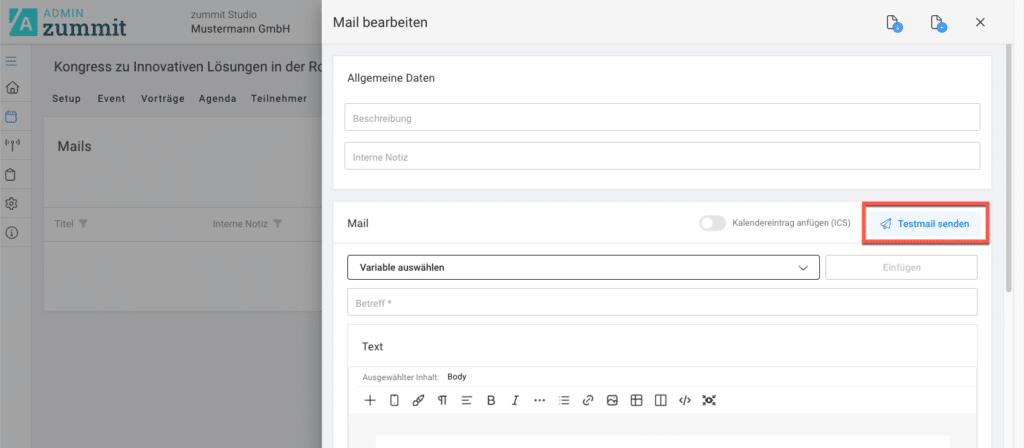Image resolution: width=1024 pixels, height=448 pixels.
Task: Insert a hyperlink via the link icon
Action: 588,400
